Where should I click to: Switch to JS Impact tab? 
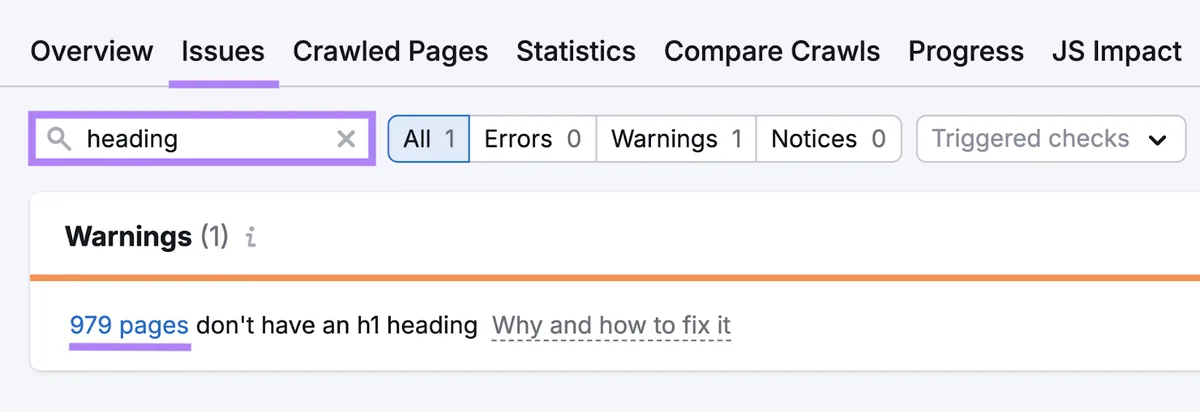[1117, 51]
